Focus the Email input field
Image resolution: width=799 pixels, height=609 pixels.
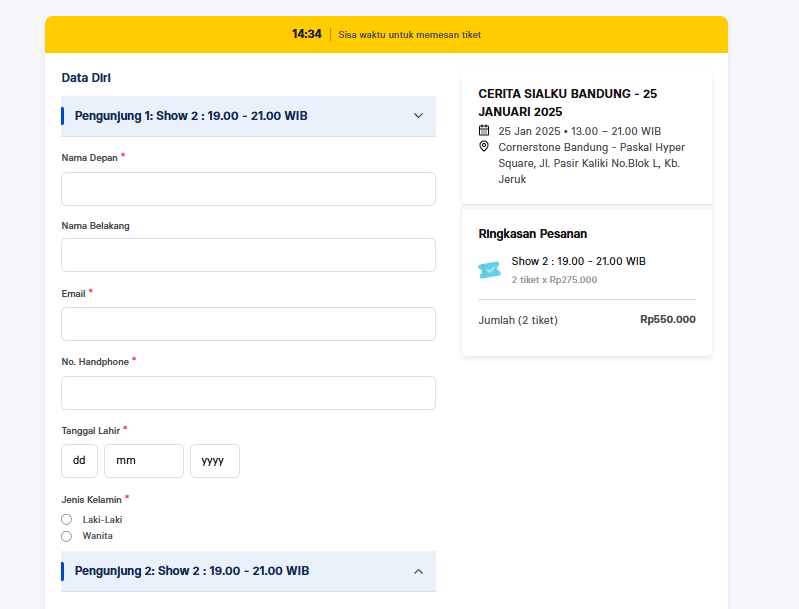pos(248,324)
